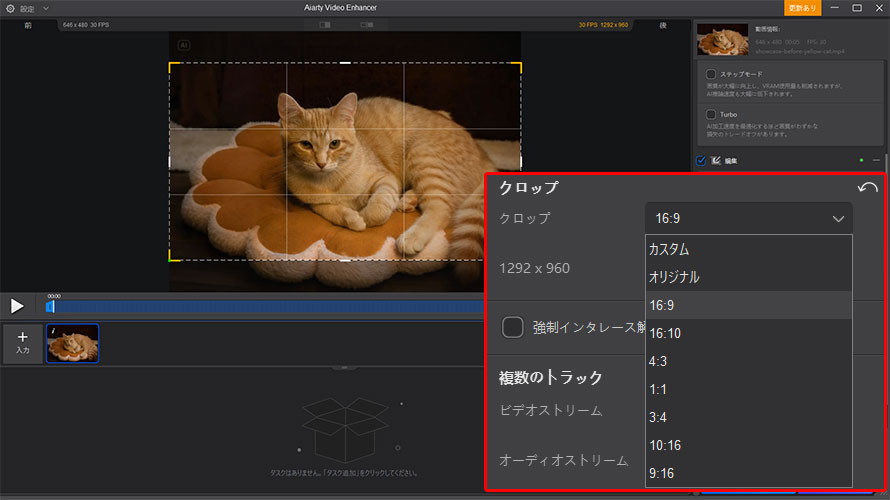
Task: Click the AI badge on preview
Action: click(x=184, y=45)
